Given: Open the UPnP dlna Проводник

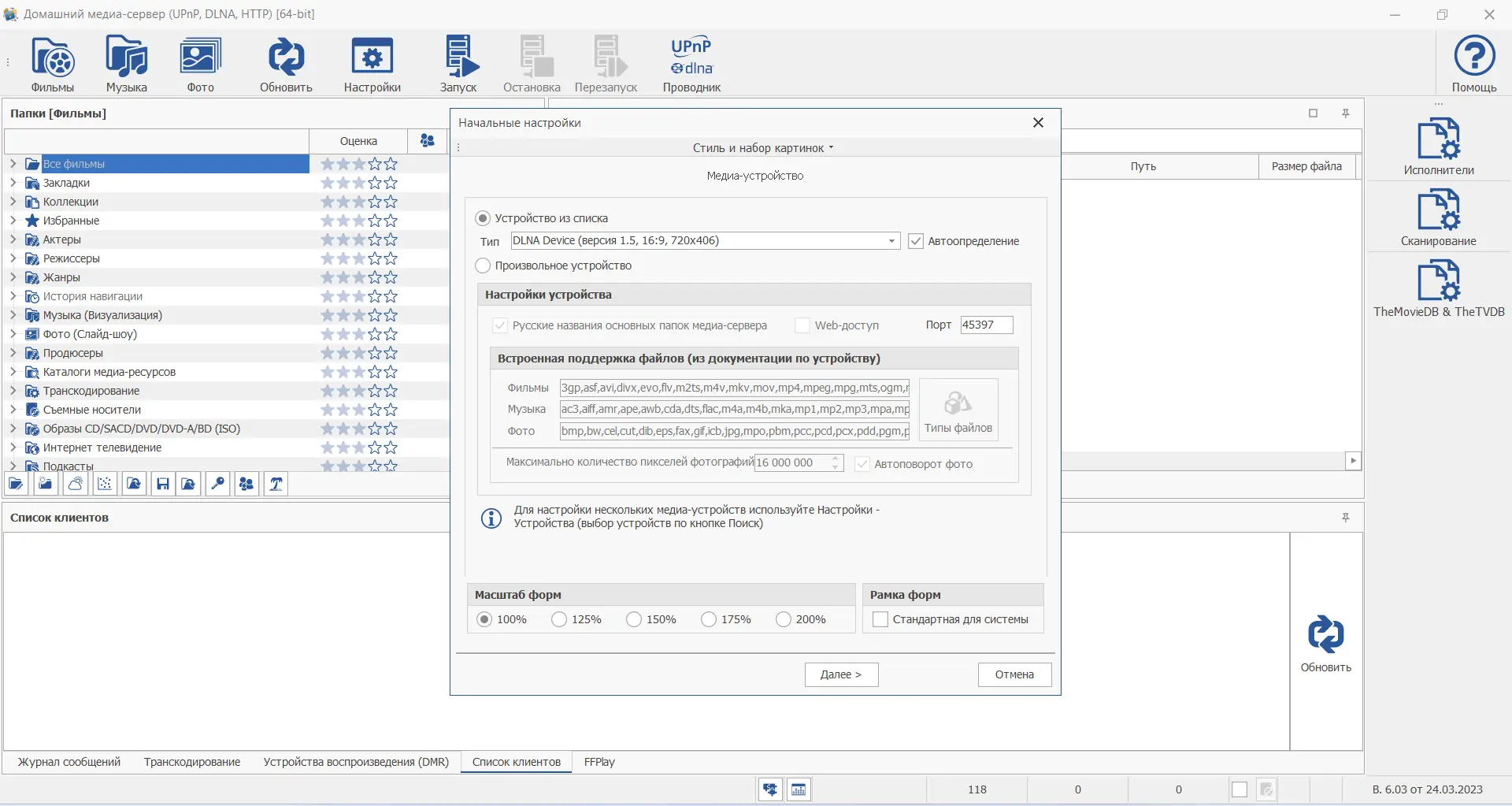Looking at the screenshot, I should tap(691, 64).
